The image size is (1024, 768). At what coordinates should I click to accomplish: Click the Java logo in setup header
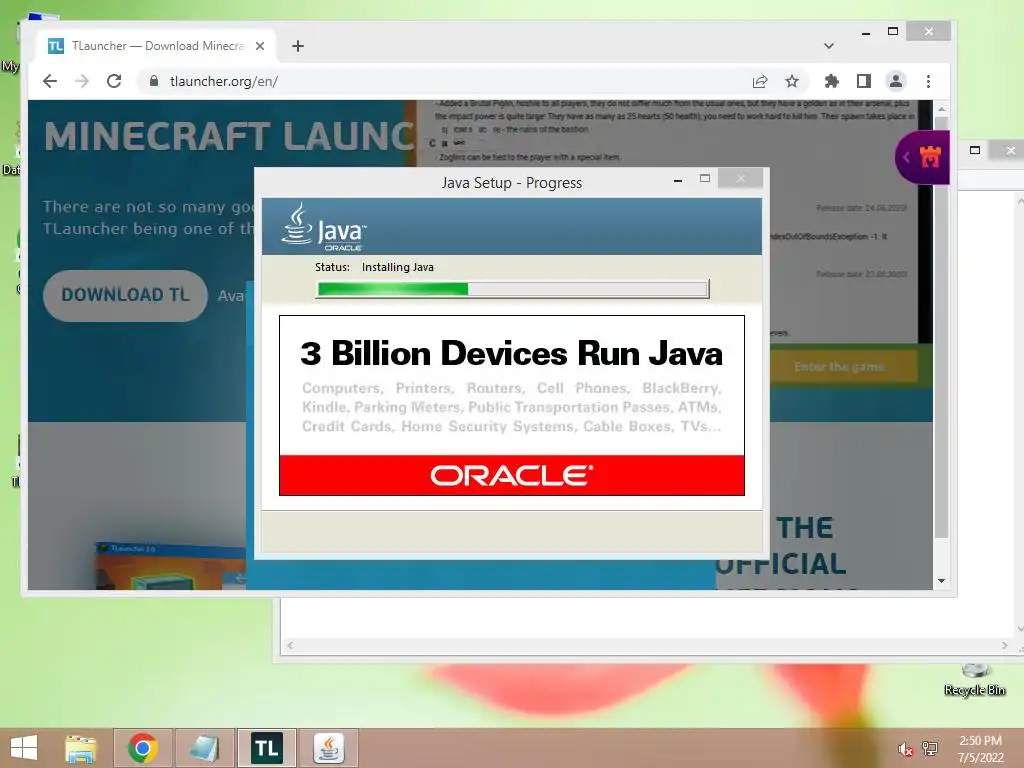click(324, 227)
